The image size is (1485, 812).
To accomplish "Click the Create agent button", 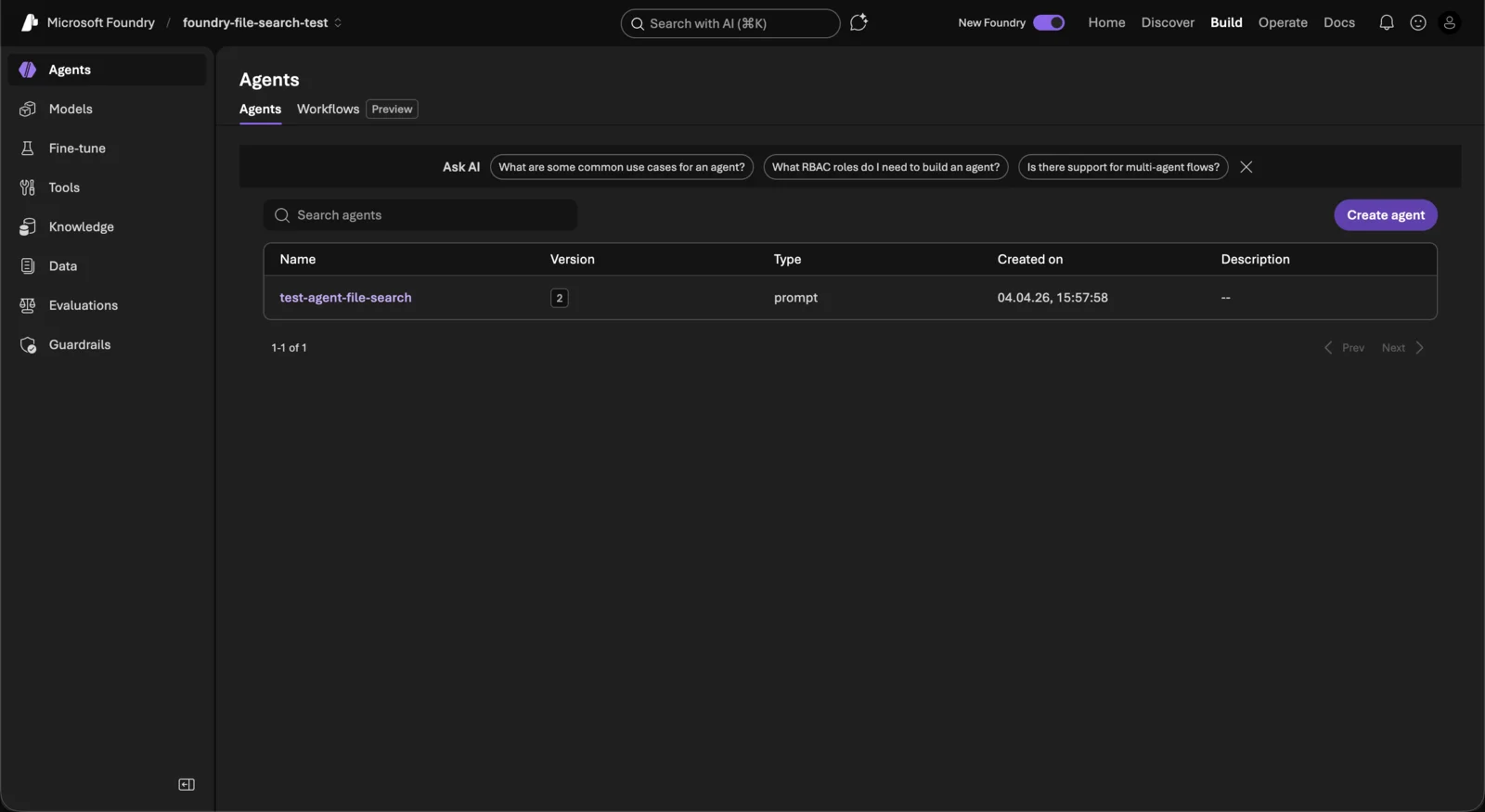I will pyautogui.click(x=1385, y=215).
